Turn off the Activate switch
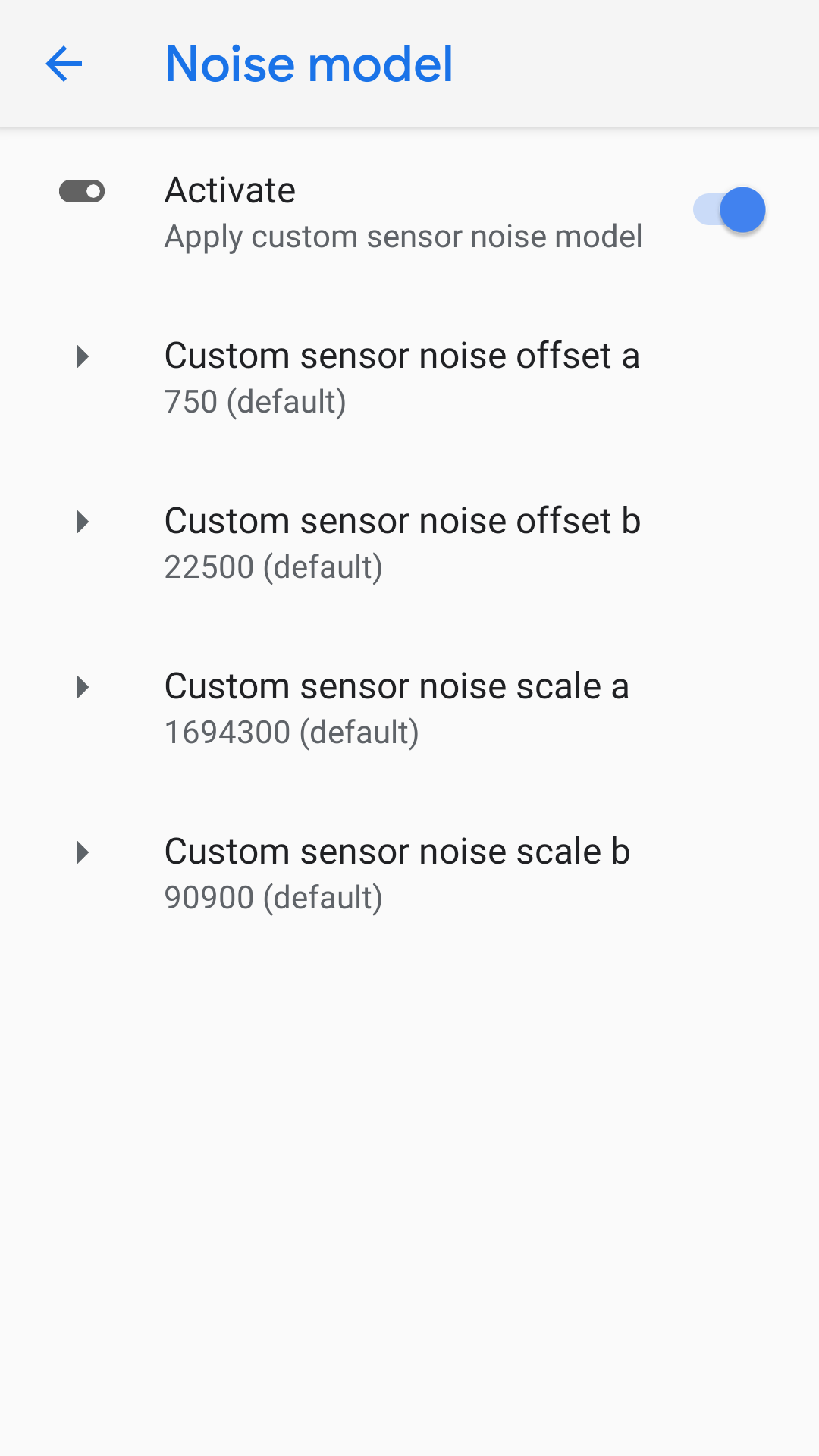 [x=729, y=210]
